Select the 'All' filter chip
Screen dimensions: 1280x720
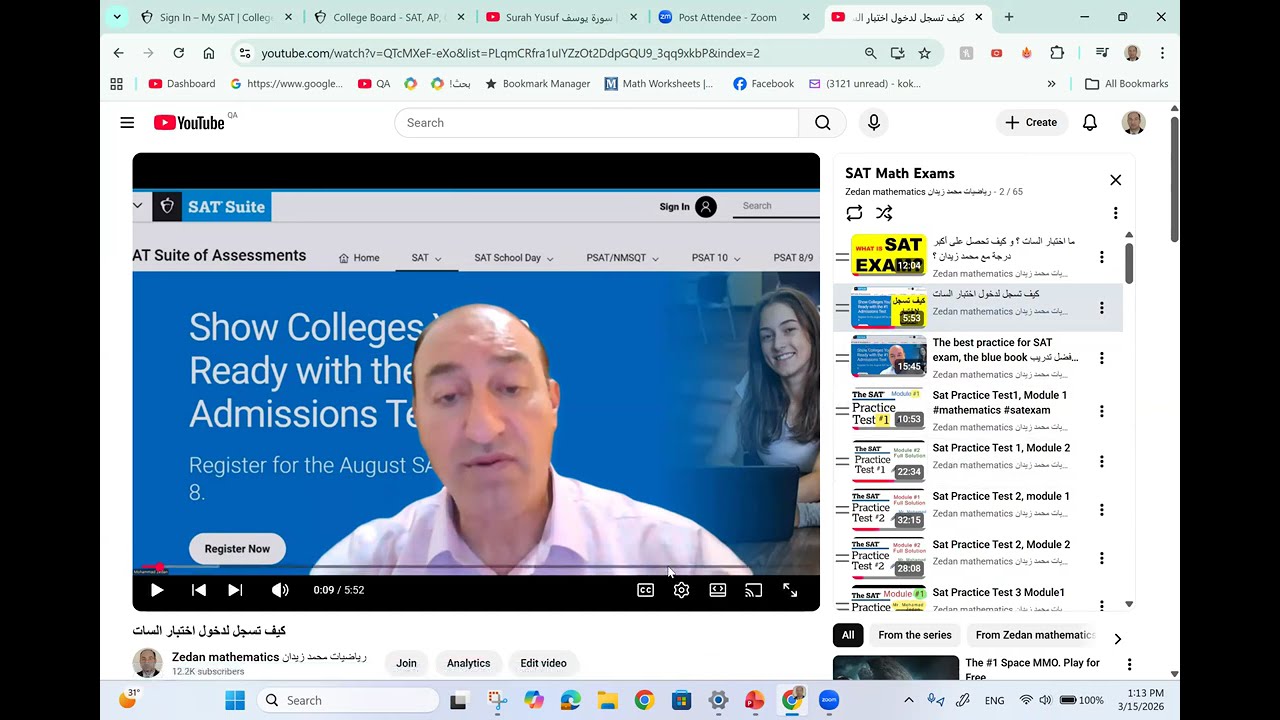(x=848, y=635)
